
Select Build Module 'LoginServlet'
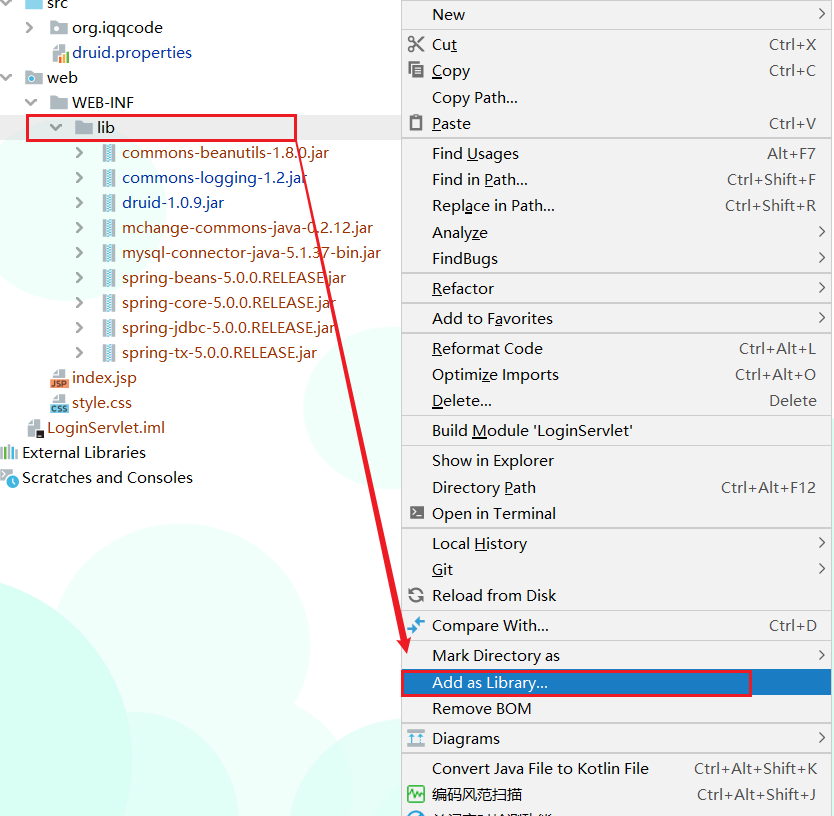[x=616, y=430]
